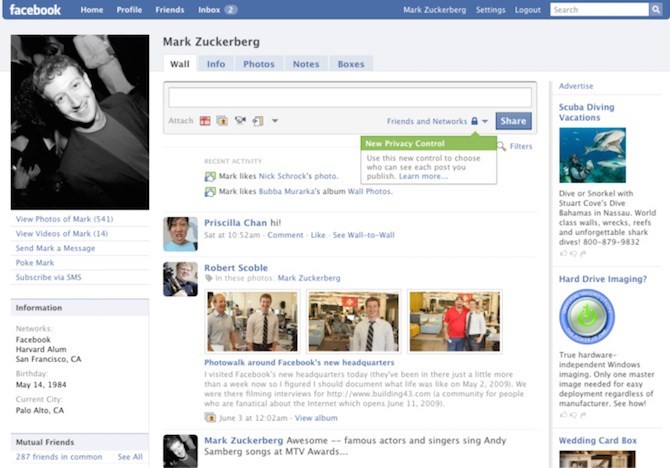Open first photowalk photo with two men

pyautogui.click(x=253, y=321)
